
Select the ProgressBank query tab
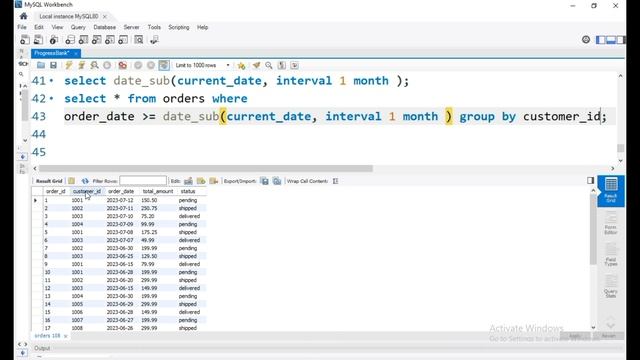click(52, 53)
